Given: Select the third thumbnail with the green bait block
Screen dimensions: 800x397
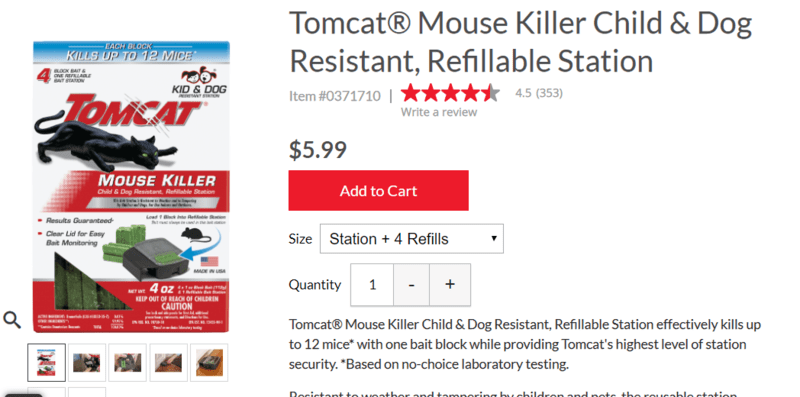Looking at the screenshot, I should click(128, 362).
